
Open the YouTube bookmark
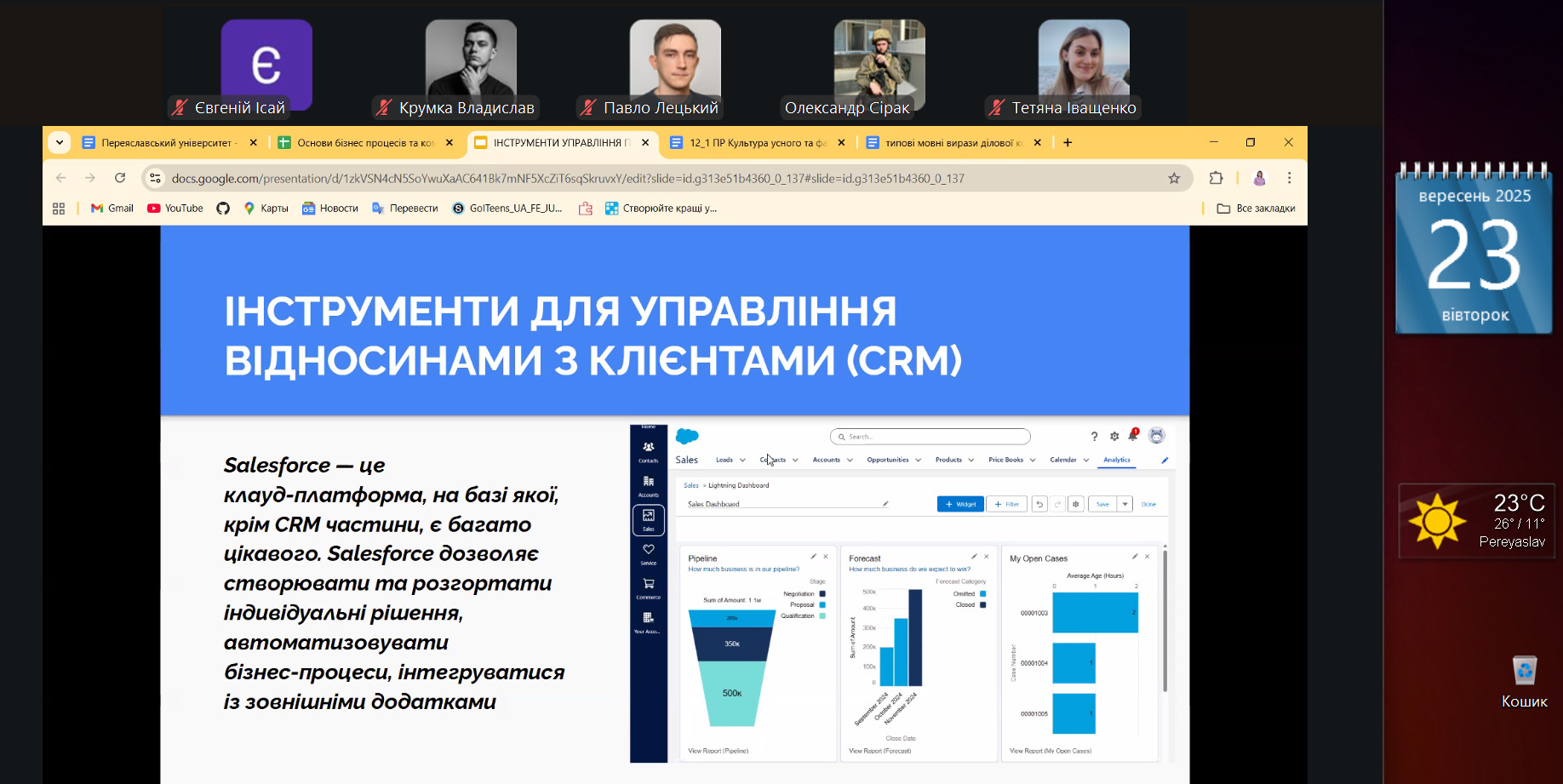[175, 209]
